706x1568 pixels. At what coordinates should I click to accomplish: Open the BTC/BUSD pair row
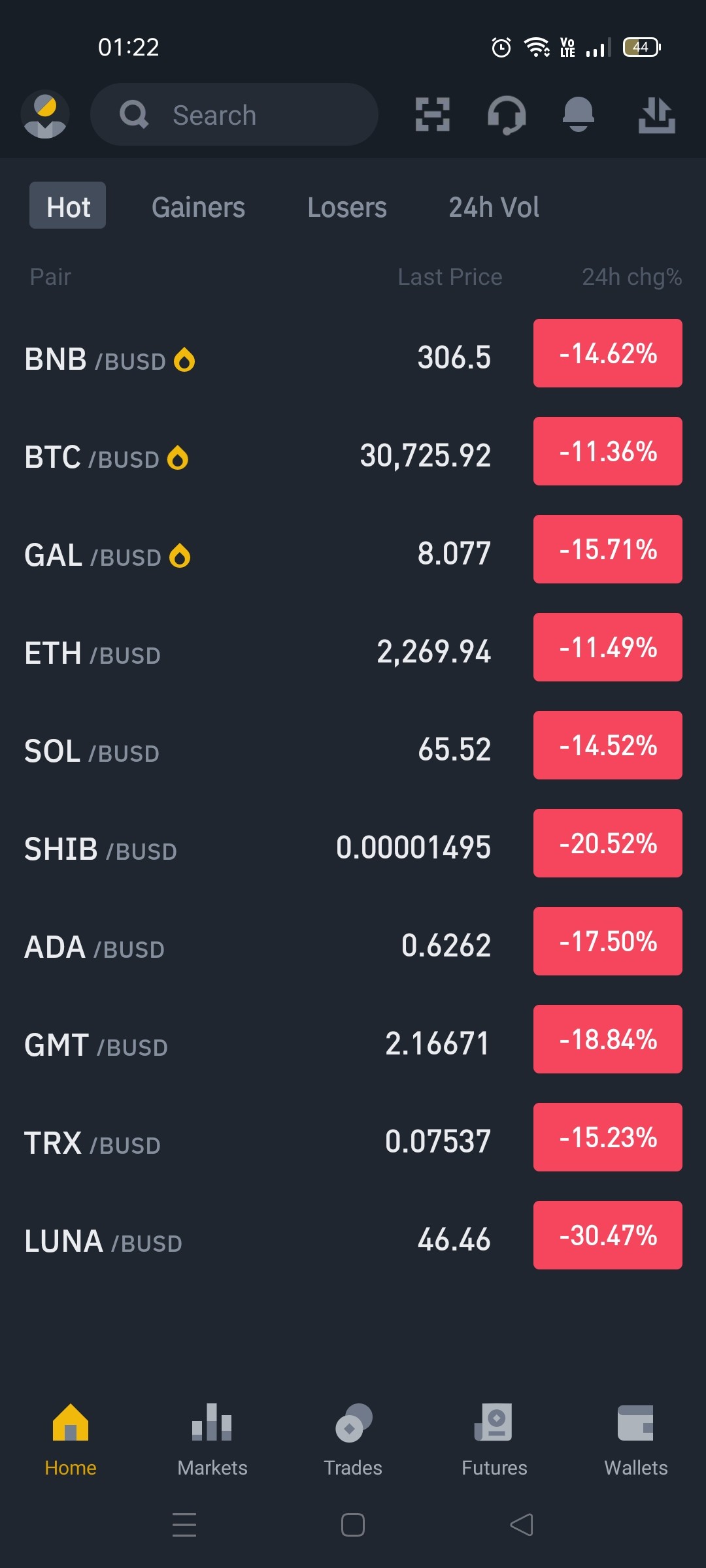point(353,455)
